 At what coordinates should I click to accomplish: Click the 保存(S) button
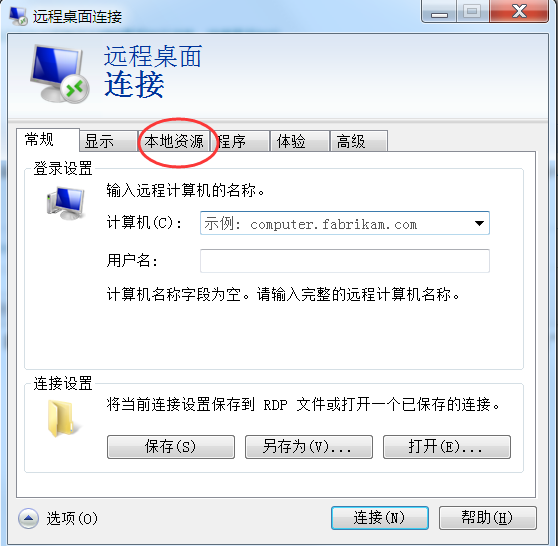coord(171,447)
